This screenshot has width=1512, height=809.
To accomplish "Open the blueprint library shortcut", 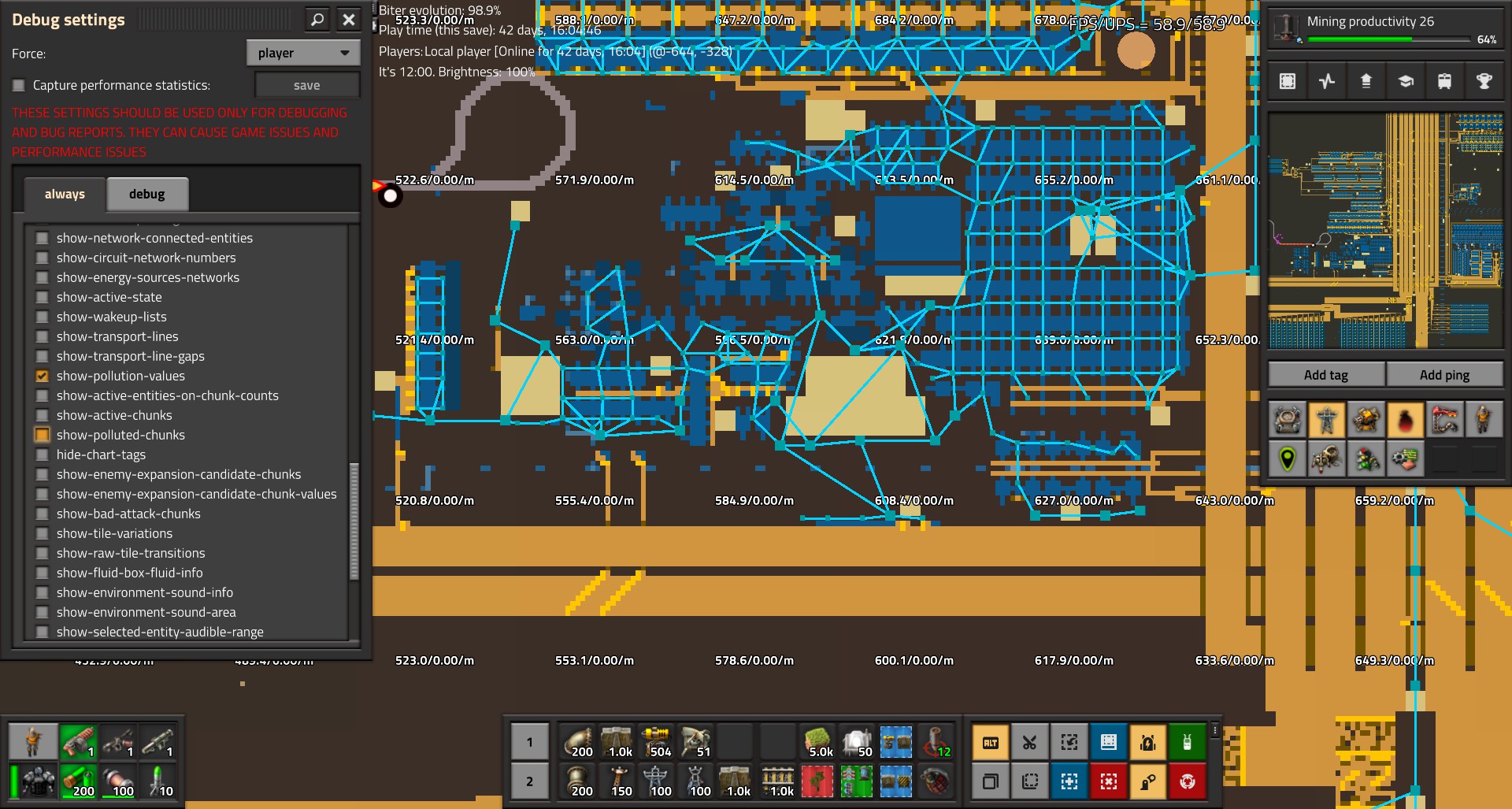I will (x=1109, y=742).
